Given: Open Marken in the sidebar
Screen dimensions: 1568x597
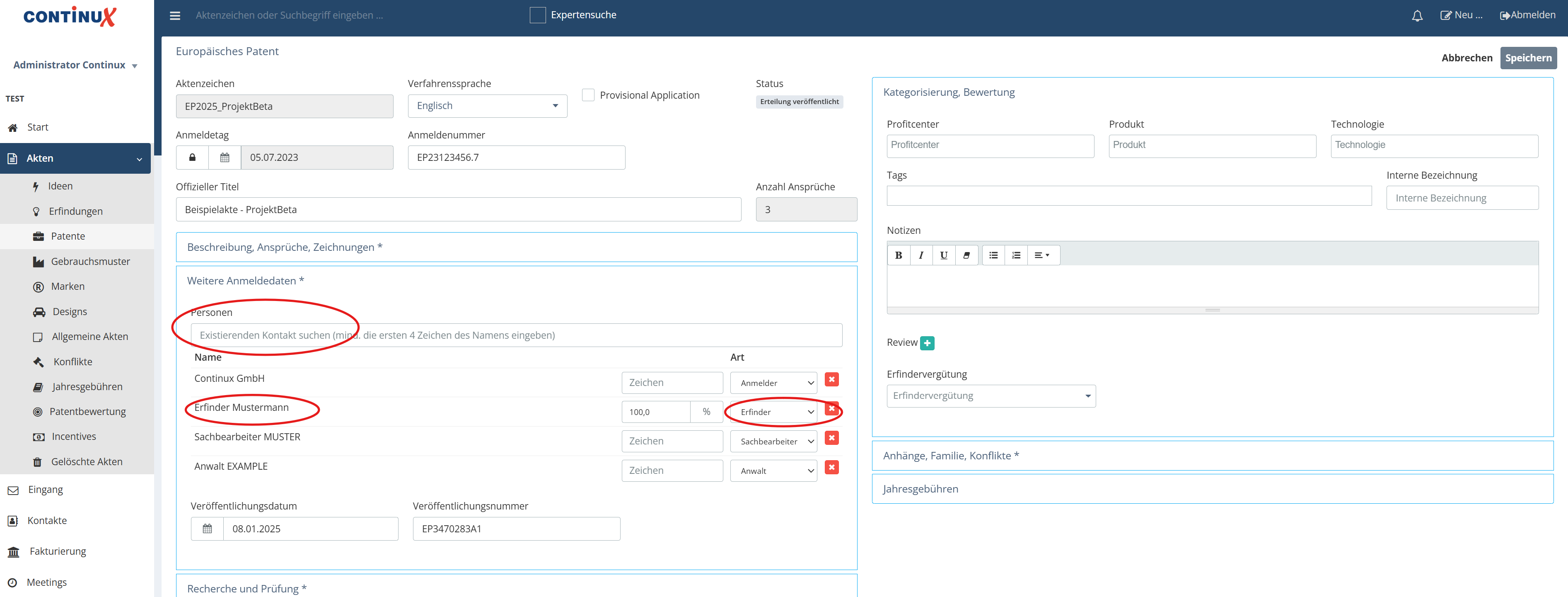Looking at the screenshot, I should pyautogui.click(x=68, y=286).
